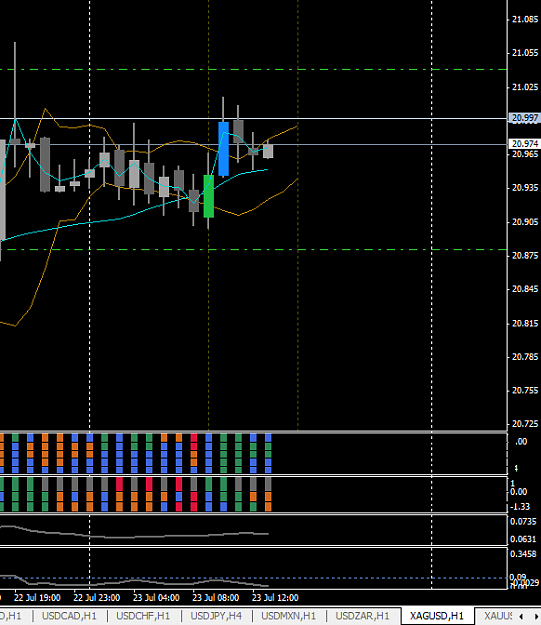This screenshot has width=541, height=625.
Task: Select the green bullish candlestick
Action: click(209, 196)
